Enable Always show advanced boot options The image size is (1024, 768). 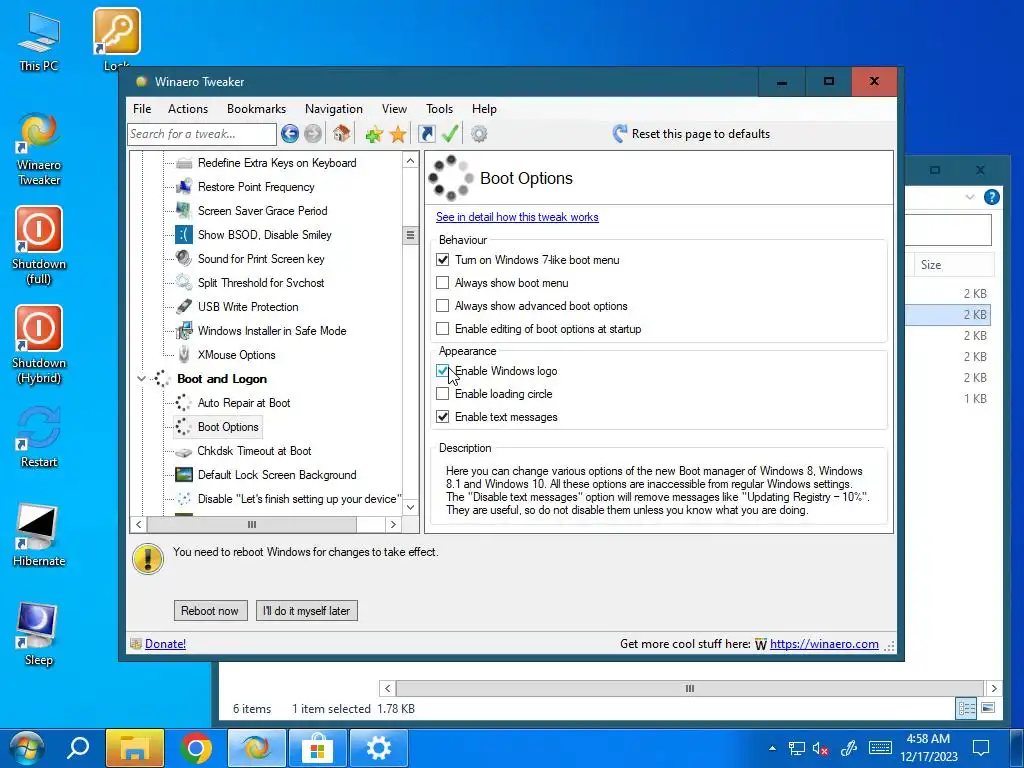pyautogui.click(x=443, y=306)
